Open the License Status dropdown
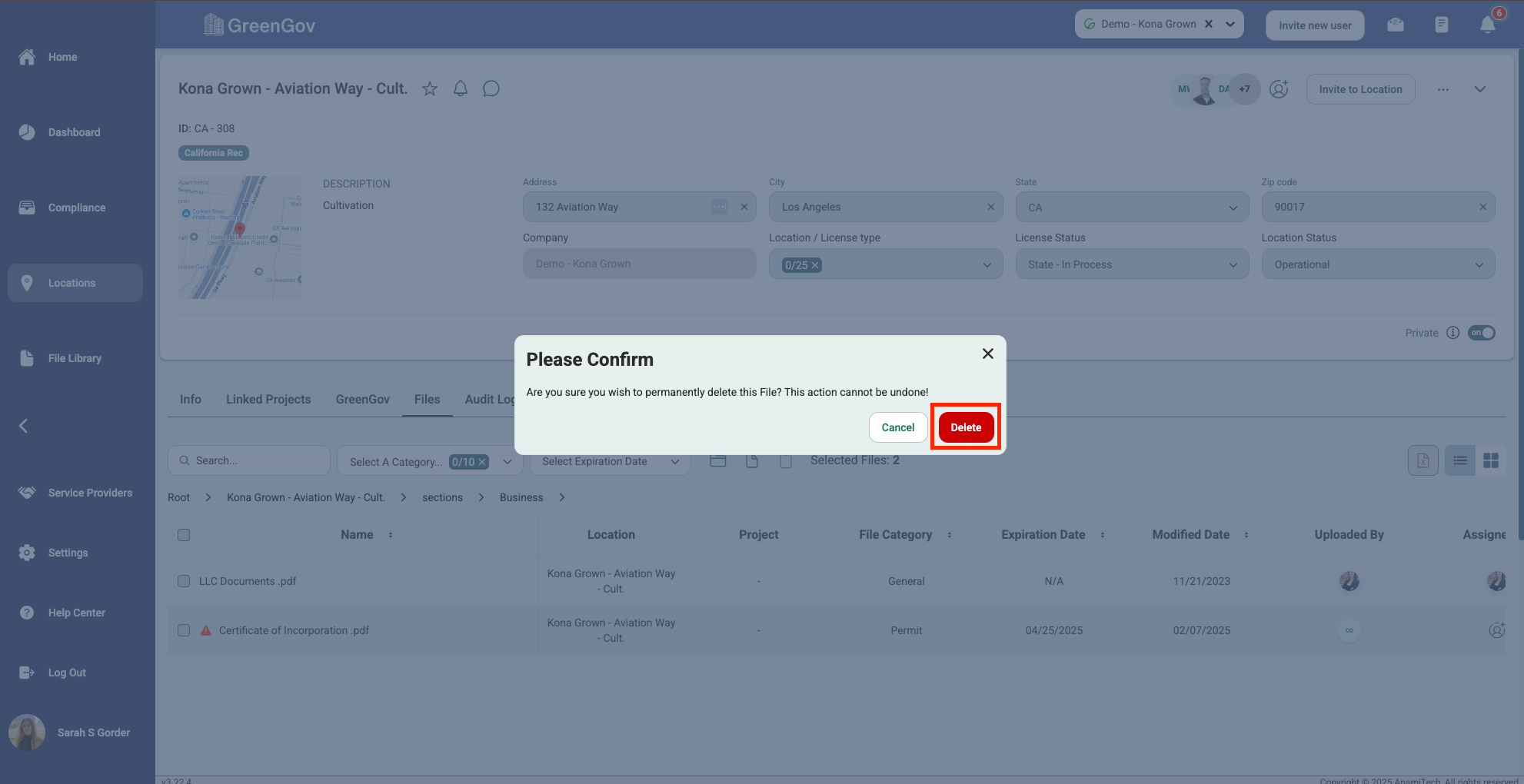 (1132, 264)
